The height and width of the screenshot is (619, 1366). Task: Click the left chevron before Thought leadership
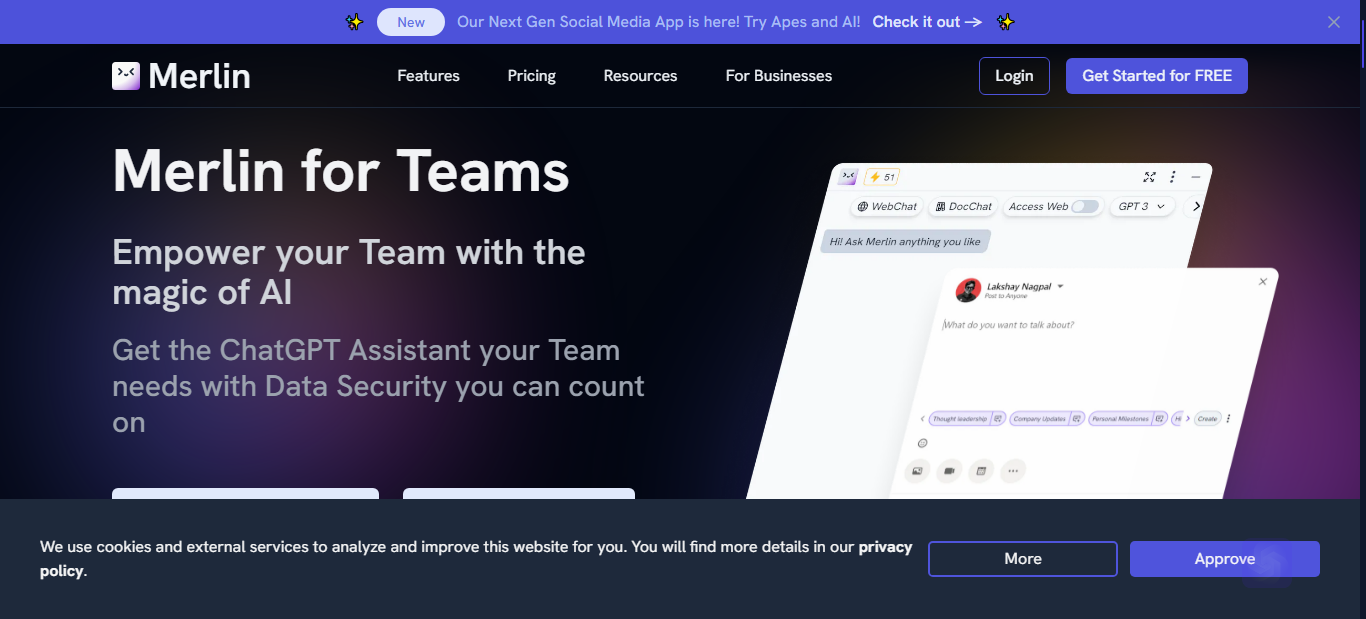pyautogui.click(x=922, y=419)
